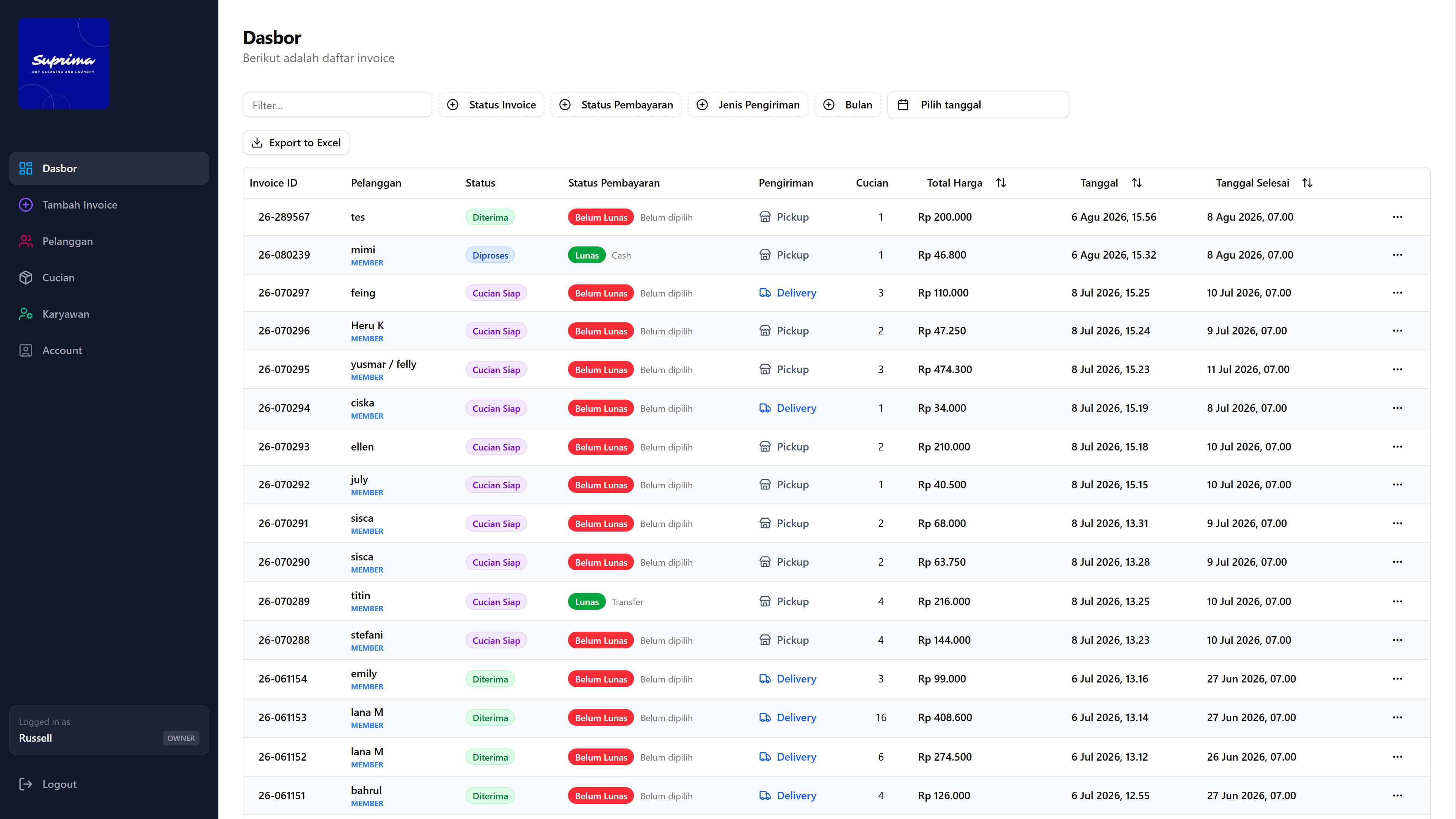Click Pickup label for stefani
This screenshot has width=1456, height=819.
coord(792,640)
